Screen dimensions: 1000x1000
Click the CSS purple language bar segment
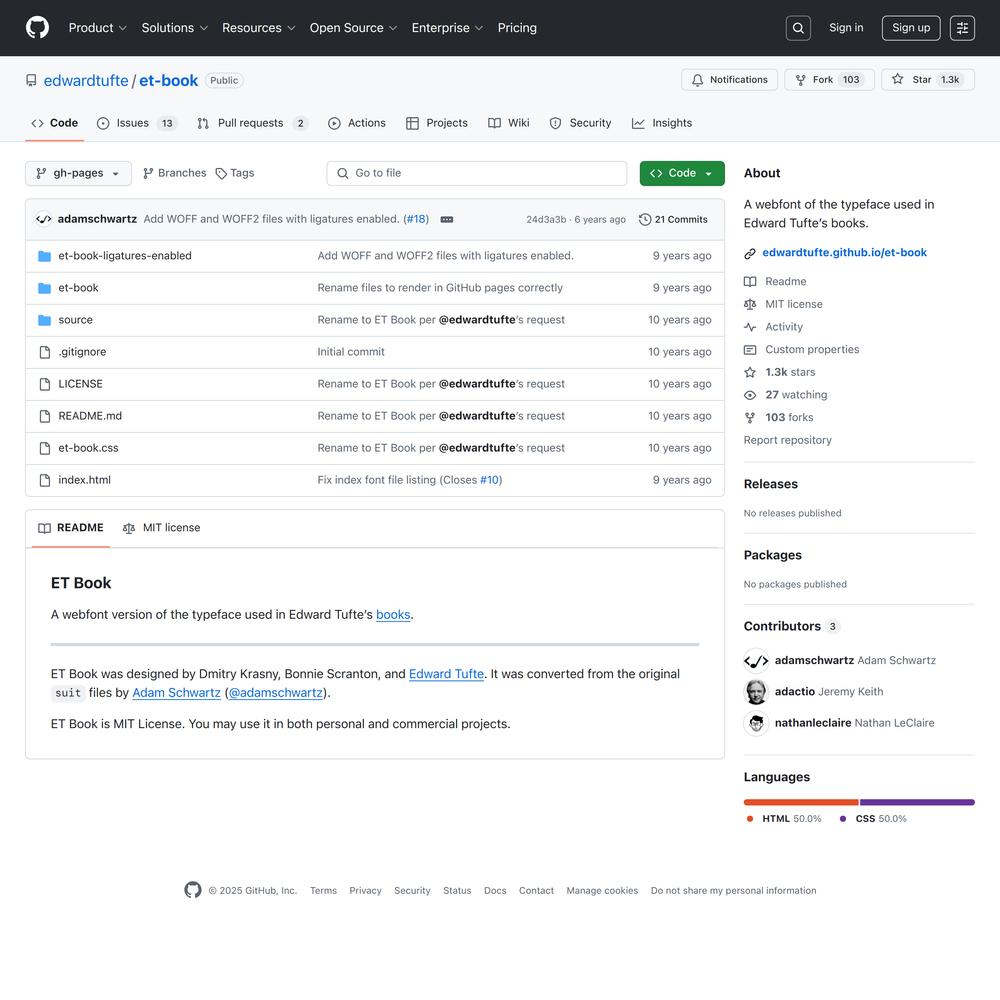point(917,802)
